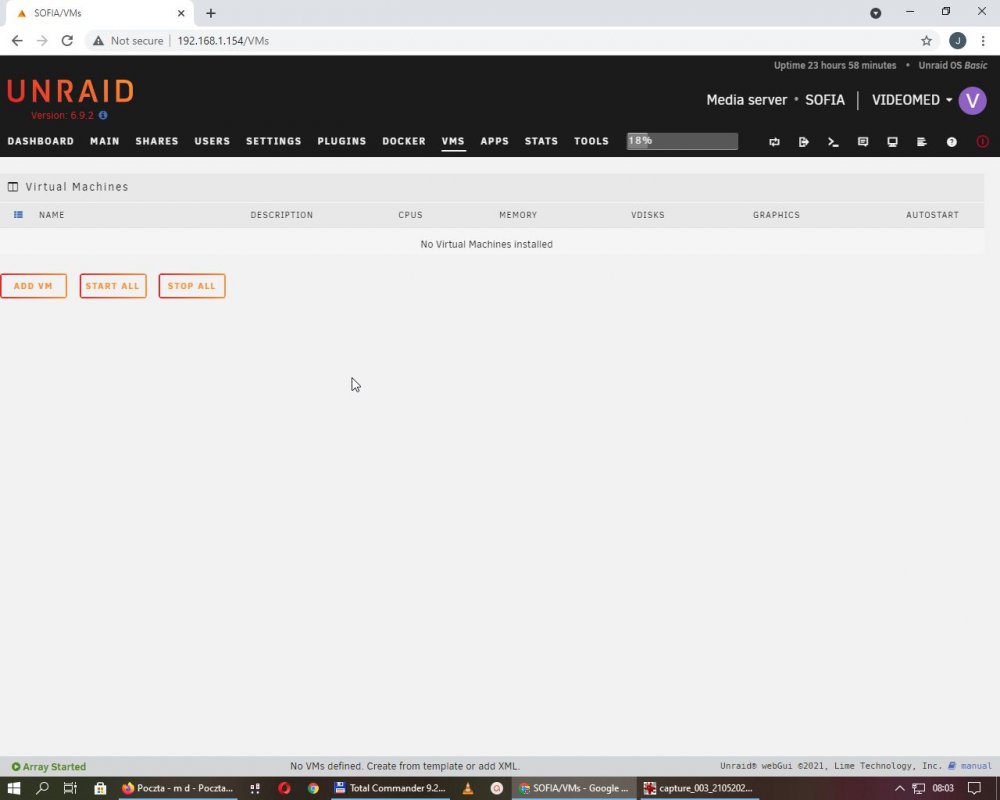
Task: Go to the DASHBOARD tab
Action: [41, 141]
